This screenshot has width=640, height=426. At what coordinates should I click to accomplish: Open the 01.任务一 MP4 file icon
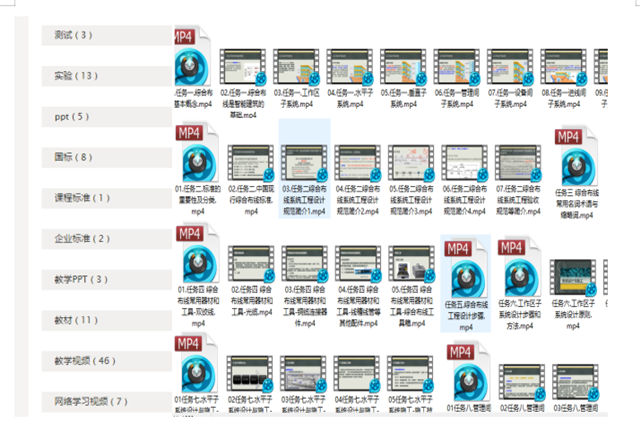tap(190, 60)
